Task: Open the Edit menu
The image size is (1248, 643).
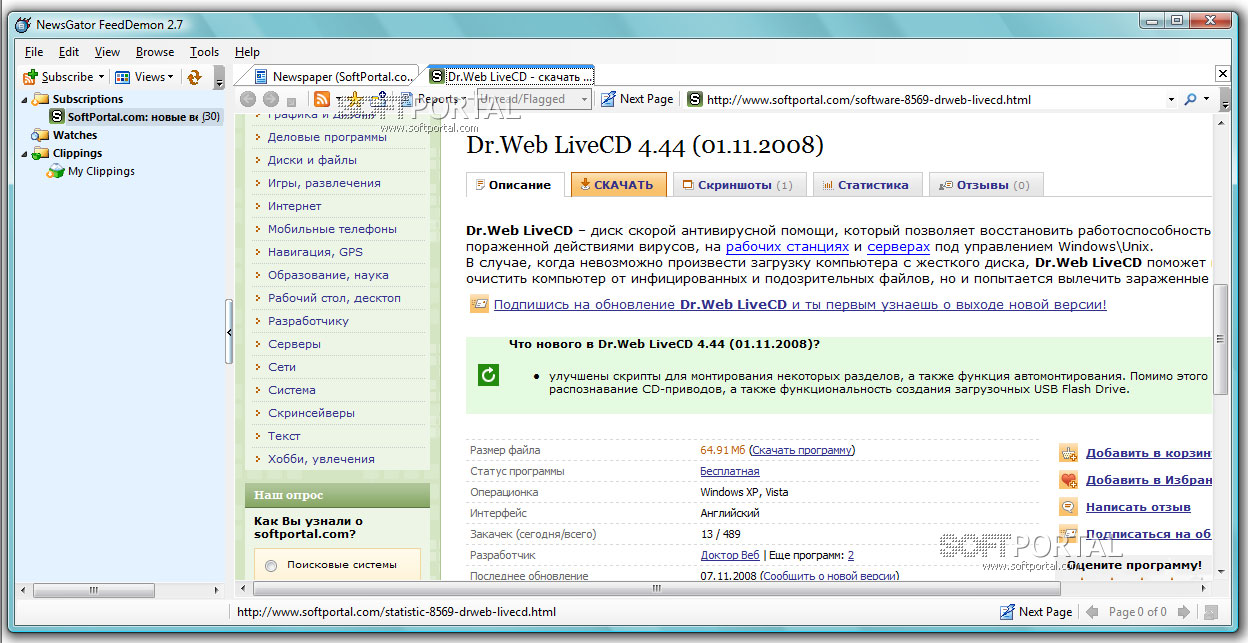Action: [x=69, y=52]
